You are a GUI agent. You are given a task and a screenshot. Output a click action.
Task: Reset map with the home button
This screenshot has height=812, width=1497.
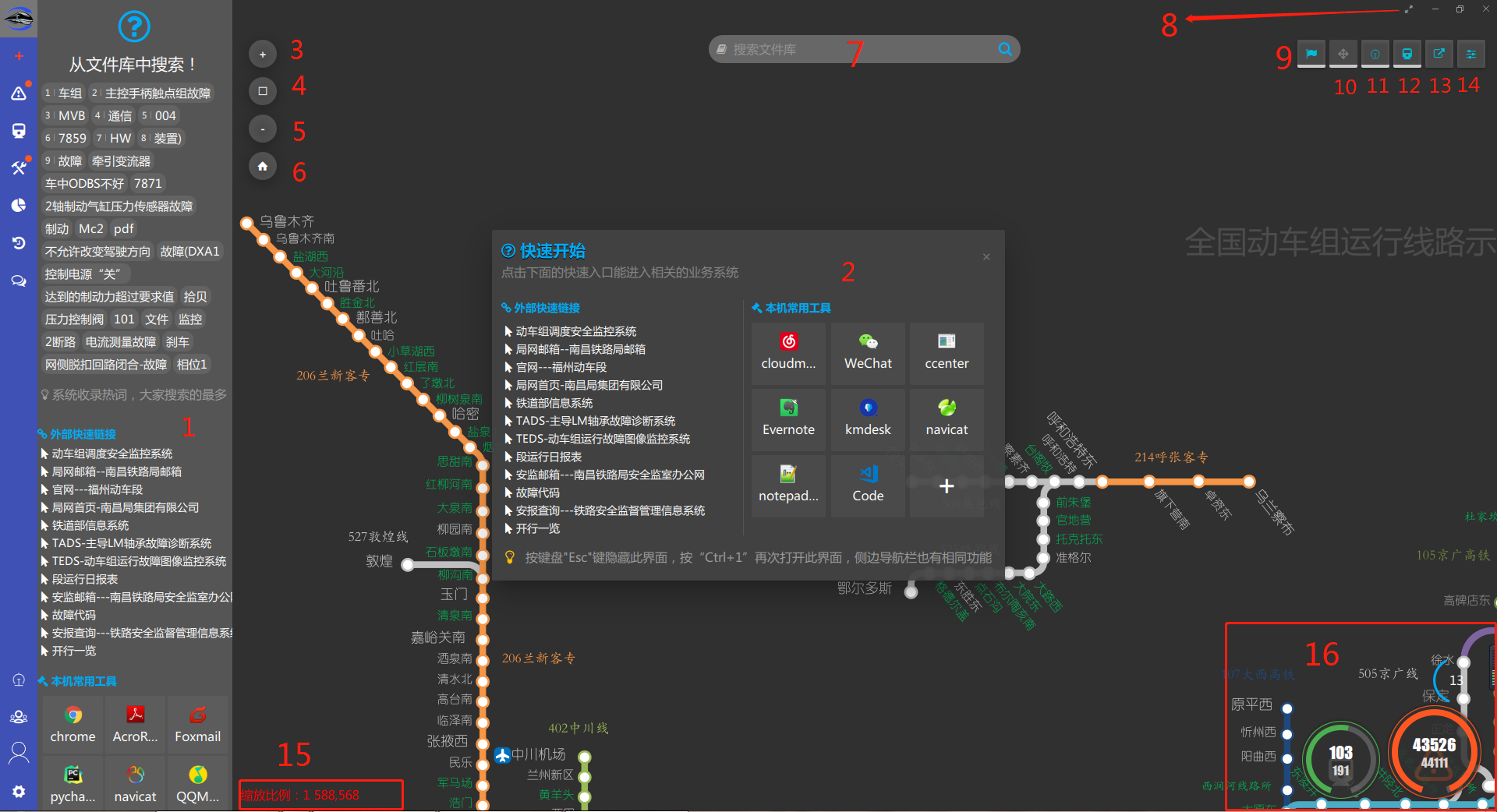263,166
